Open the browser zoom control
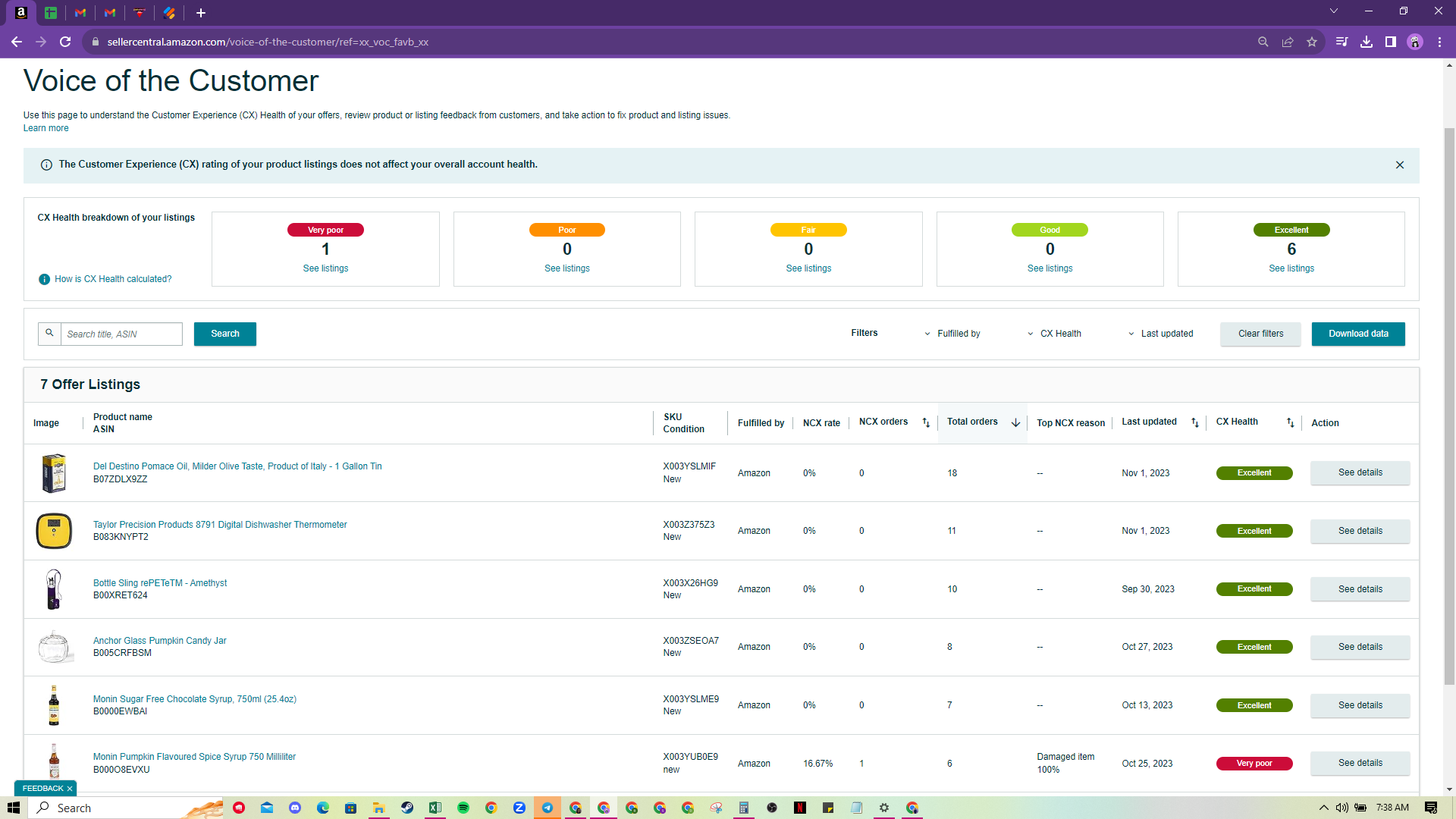 1263,42
